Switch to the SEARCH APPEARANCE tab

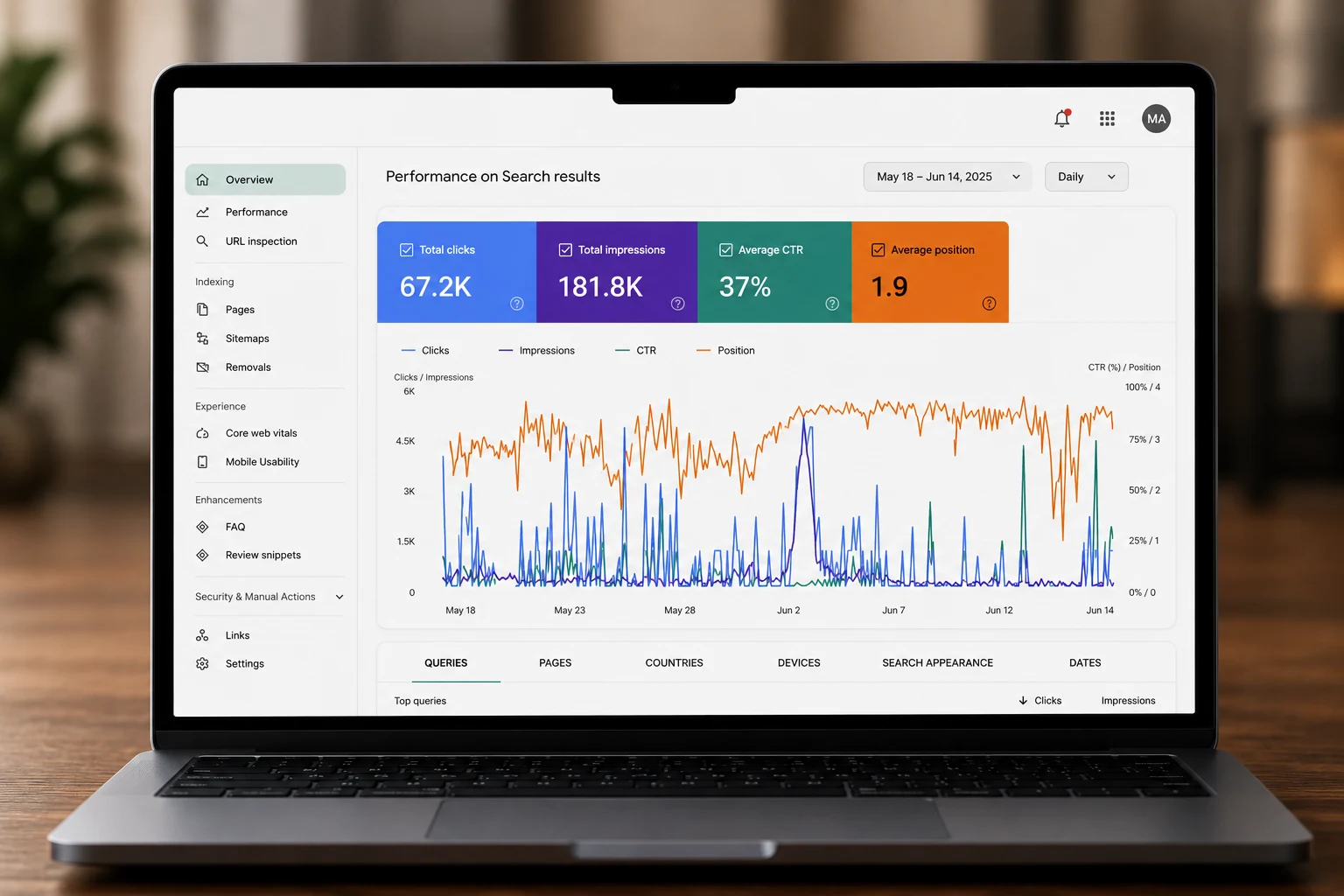click(x=937, y=662)
